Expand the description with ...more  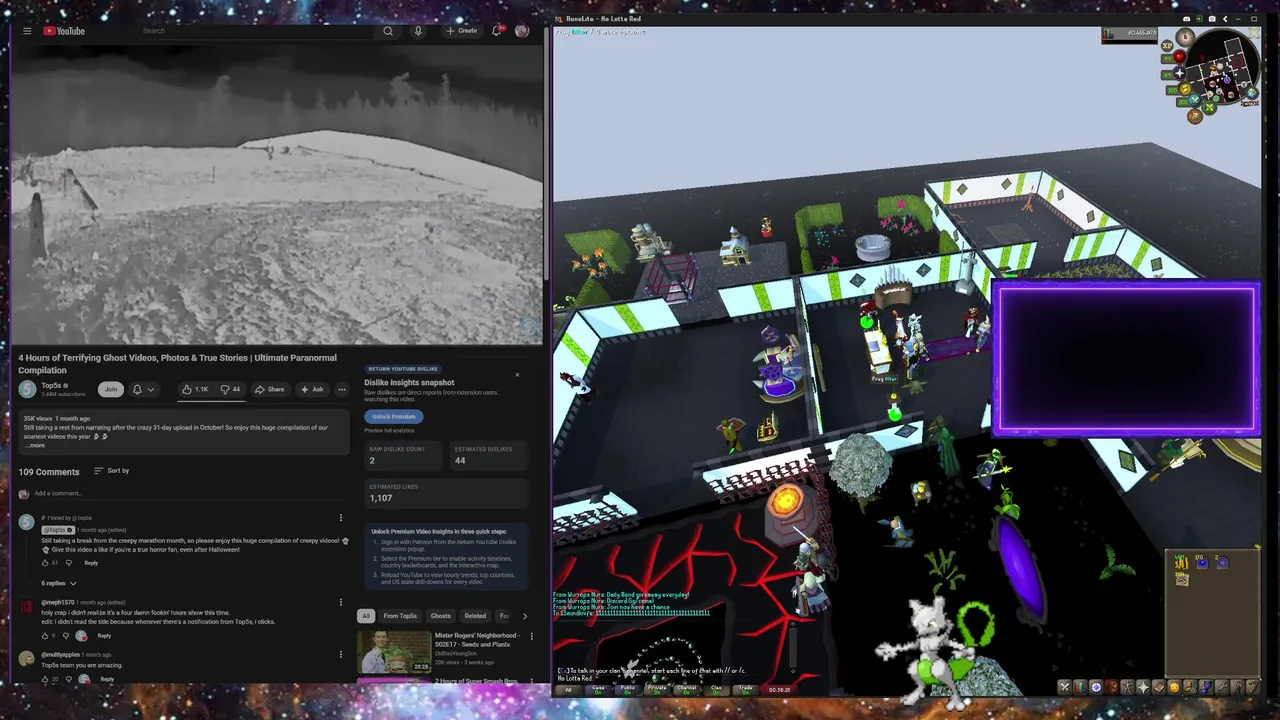click(35, 445)
